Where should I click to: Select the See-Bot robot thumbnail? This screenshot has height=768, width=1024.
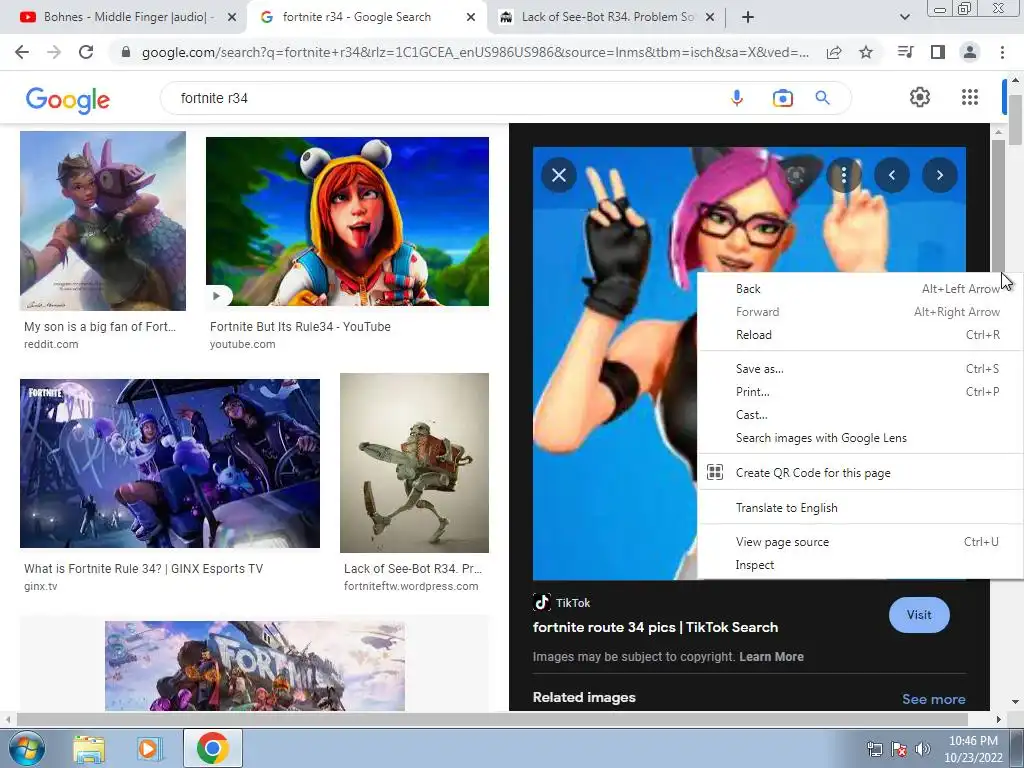pyautogui.click(x=415, y=463)
